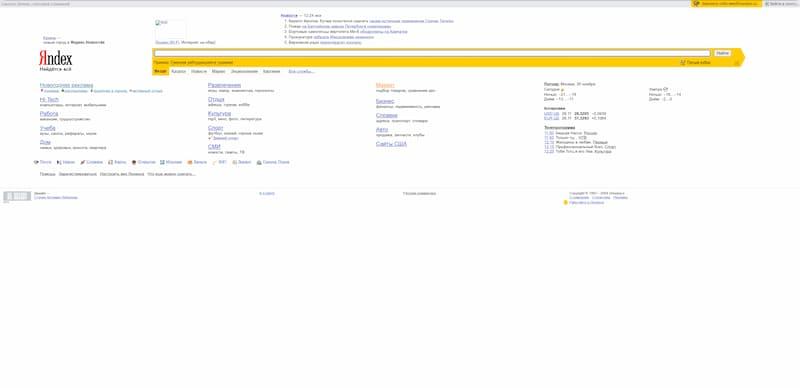Open the Студия Артемия Лебедева footer link
Image resolution: width=800 pixels, height=388 pixels.
click(56, 198)
